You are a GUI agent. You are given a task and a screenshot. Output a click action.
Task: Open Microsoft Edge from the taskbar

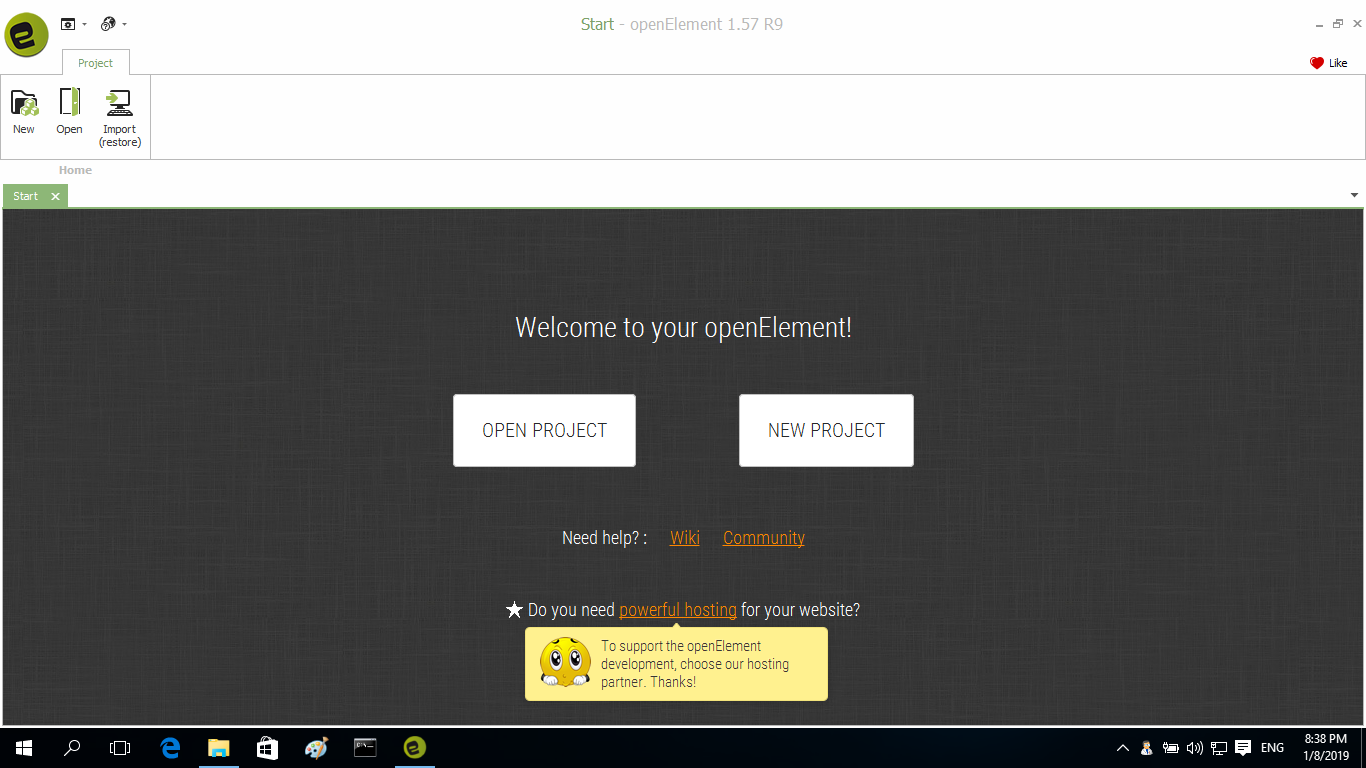coord(170,747)
